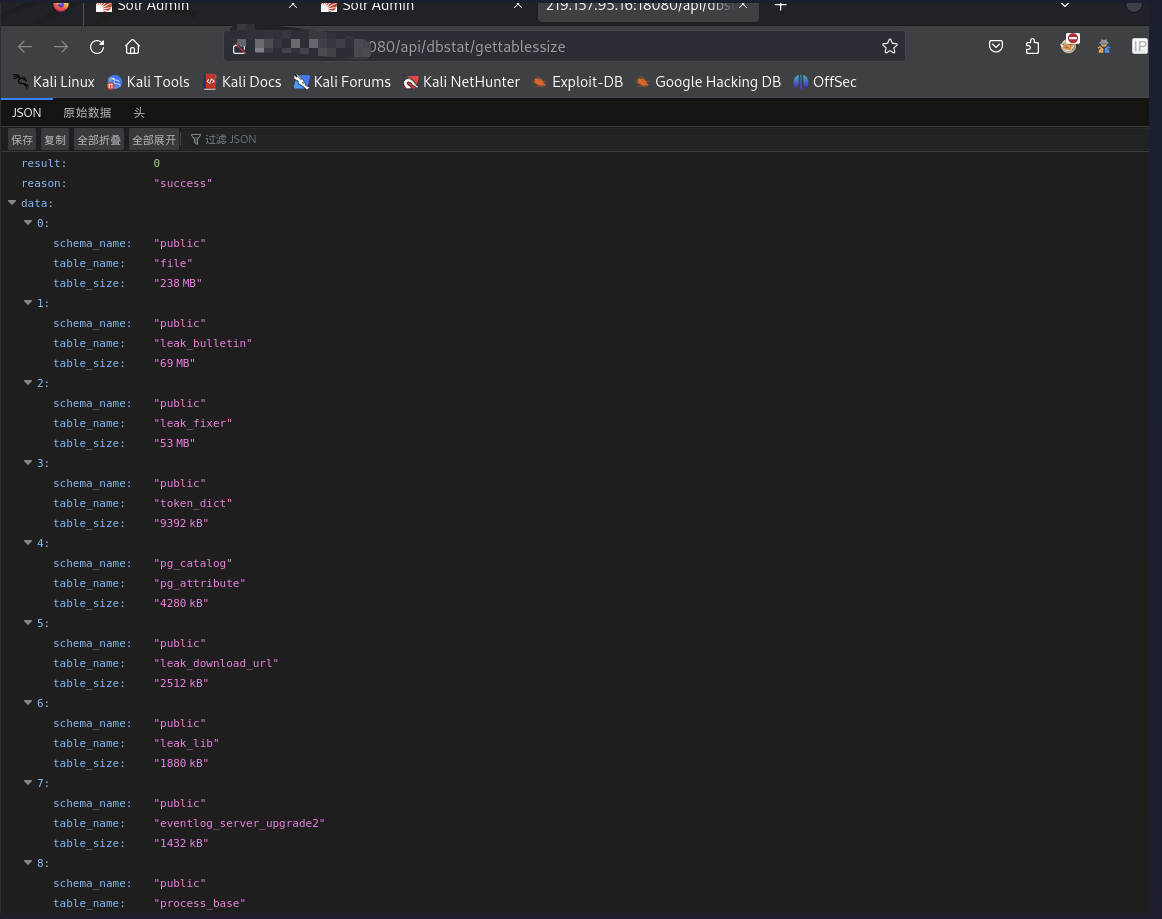Viewport: 1162px width, 919px height.
Task: Switch to the first Solr Admin tab
Action: click(196, 7)
